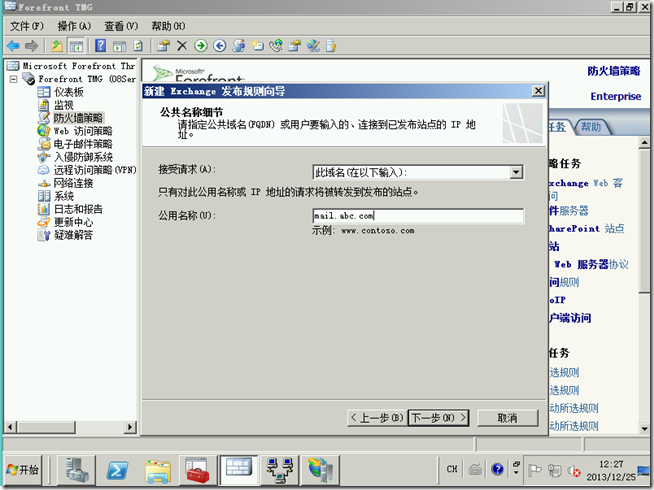The width and height of the screenshot is (654, 490).
Task: Click the taskbar clock 12:27
Action: pyautogui.click(x=611, y=464)
